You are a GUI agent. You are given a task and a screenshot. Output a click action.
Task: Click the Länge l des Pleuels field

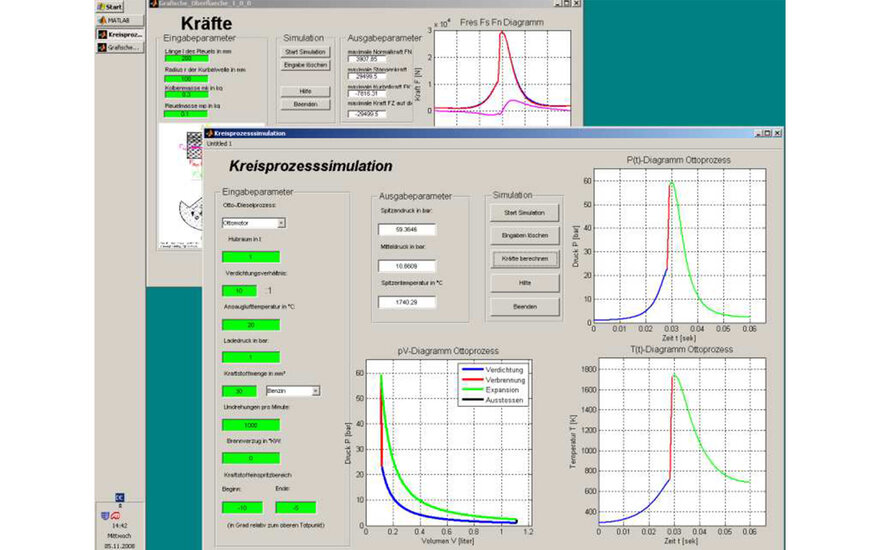(x=186, y=58)
